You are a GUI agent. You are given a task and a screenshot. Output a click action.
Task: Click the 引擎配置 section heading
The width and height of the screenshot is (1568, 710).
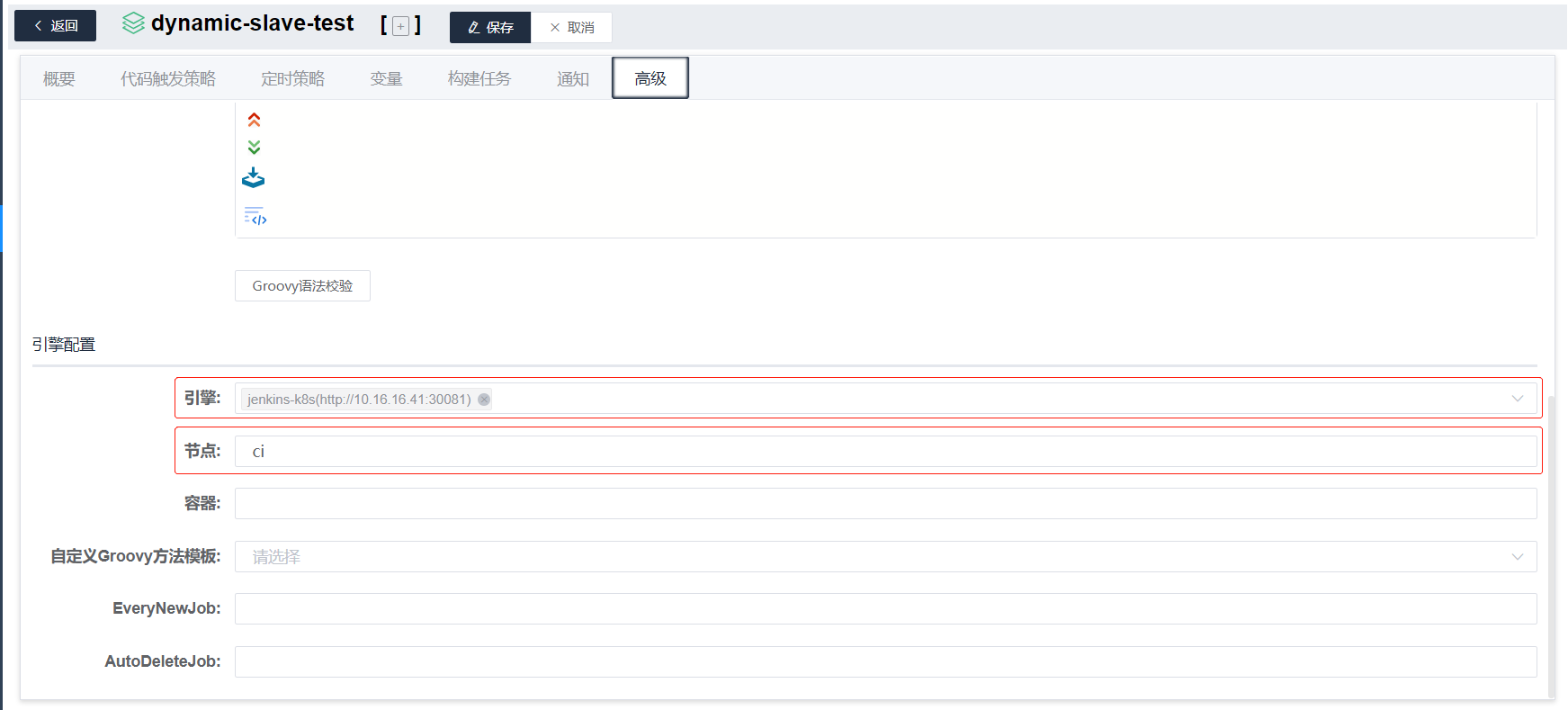(64, 345)
